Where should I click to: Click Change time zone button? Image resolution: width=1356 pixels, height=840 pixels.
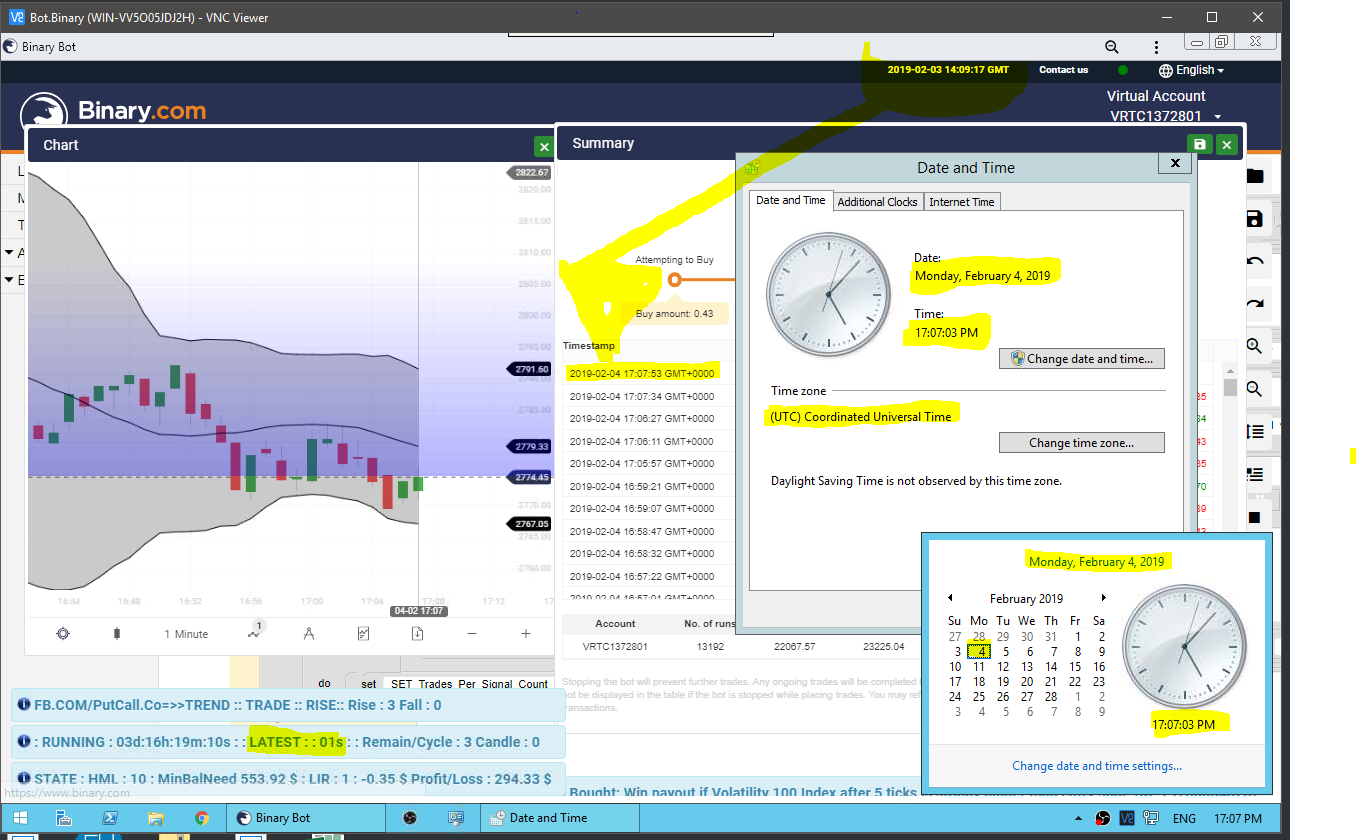(1082, 442)
